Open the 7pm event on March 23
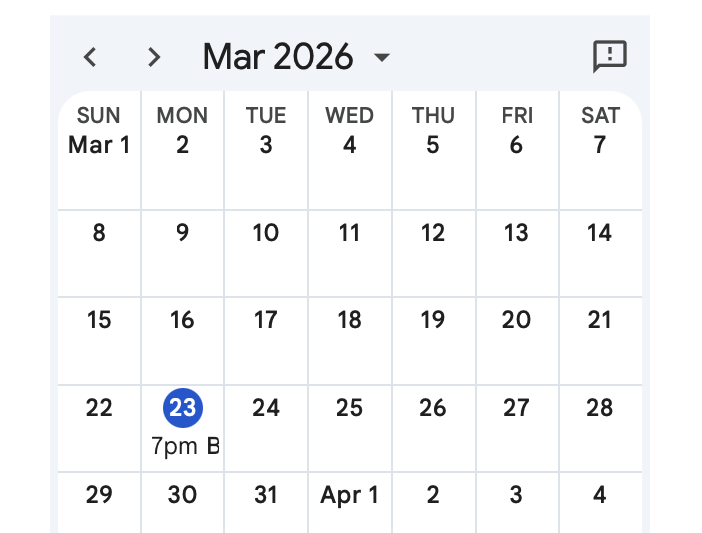This screenshot has width=702, height=533. (184, 447)
